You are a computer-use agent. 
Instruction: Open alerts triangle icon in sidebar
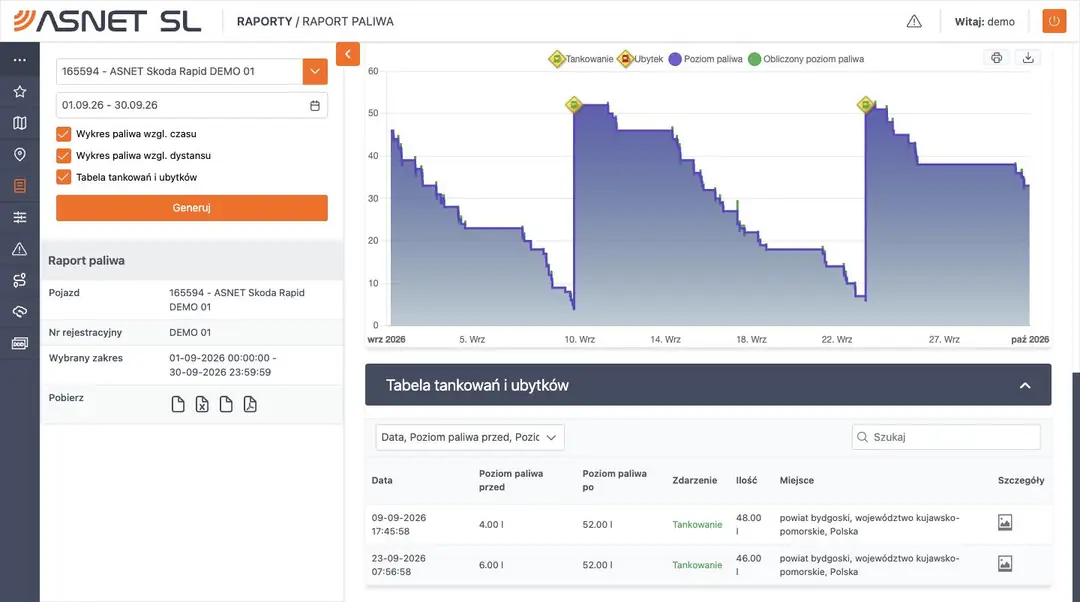point(20,249)
